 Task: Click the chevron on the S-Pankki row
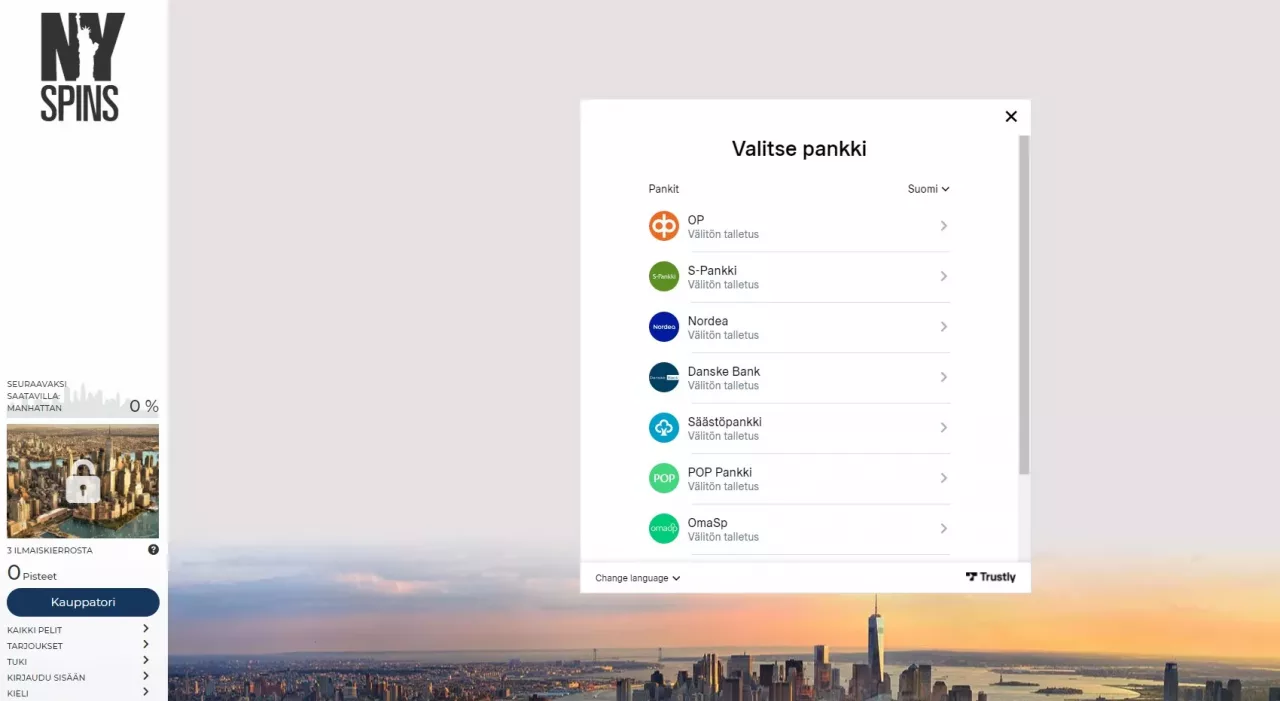pyautogui.click(x=944, y=276)
